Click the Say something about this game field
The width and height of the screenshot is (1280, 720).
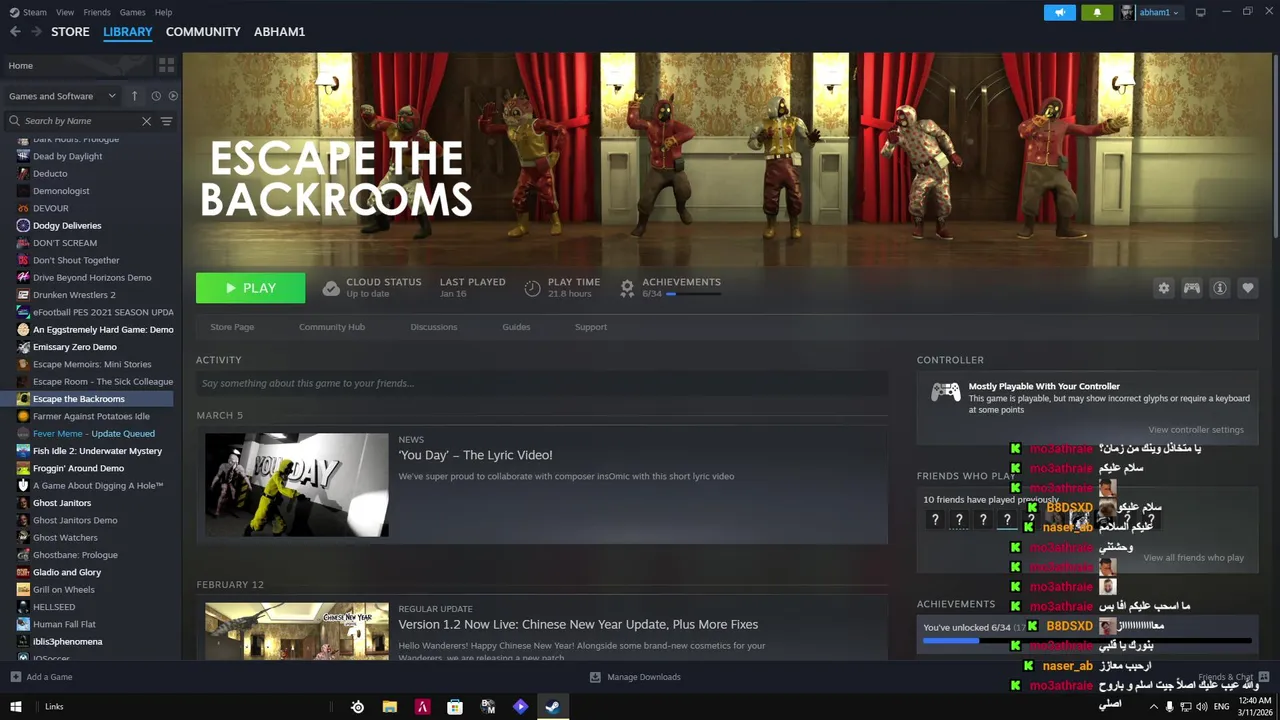click(x=542, y=383)
